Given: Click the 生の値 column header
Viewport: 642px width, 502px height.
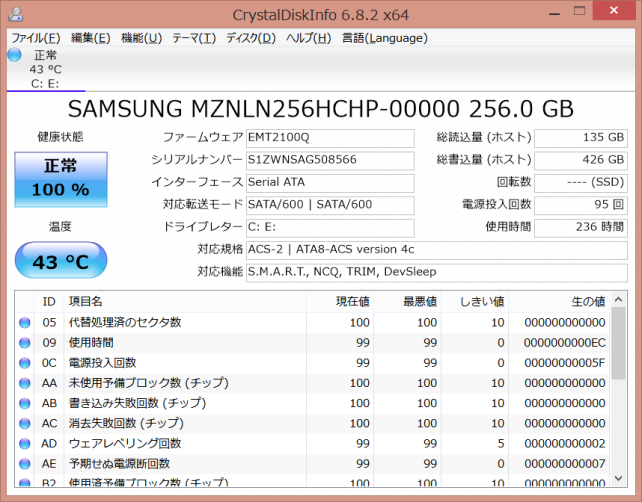Looking at the screenshot, I should 559,302.
